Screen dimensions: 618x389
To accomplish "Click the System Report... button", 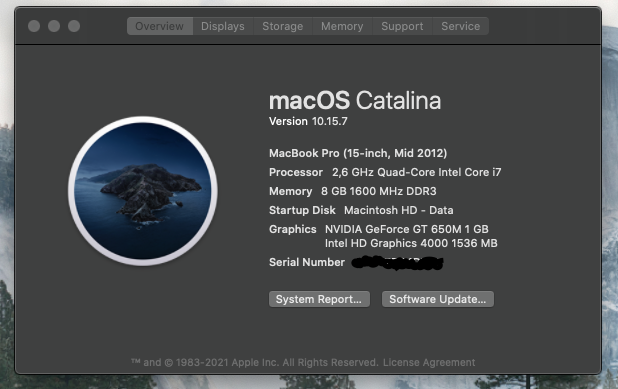I will (319, 299).
